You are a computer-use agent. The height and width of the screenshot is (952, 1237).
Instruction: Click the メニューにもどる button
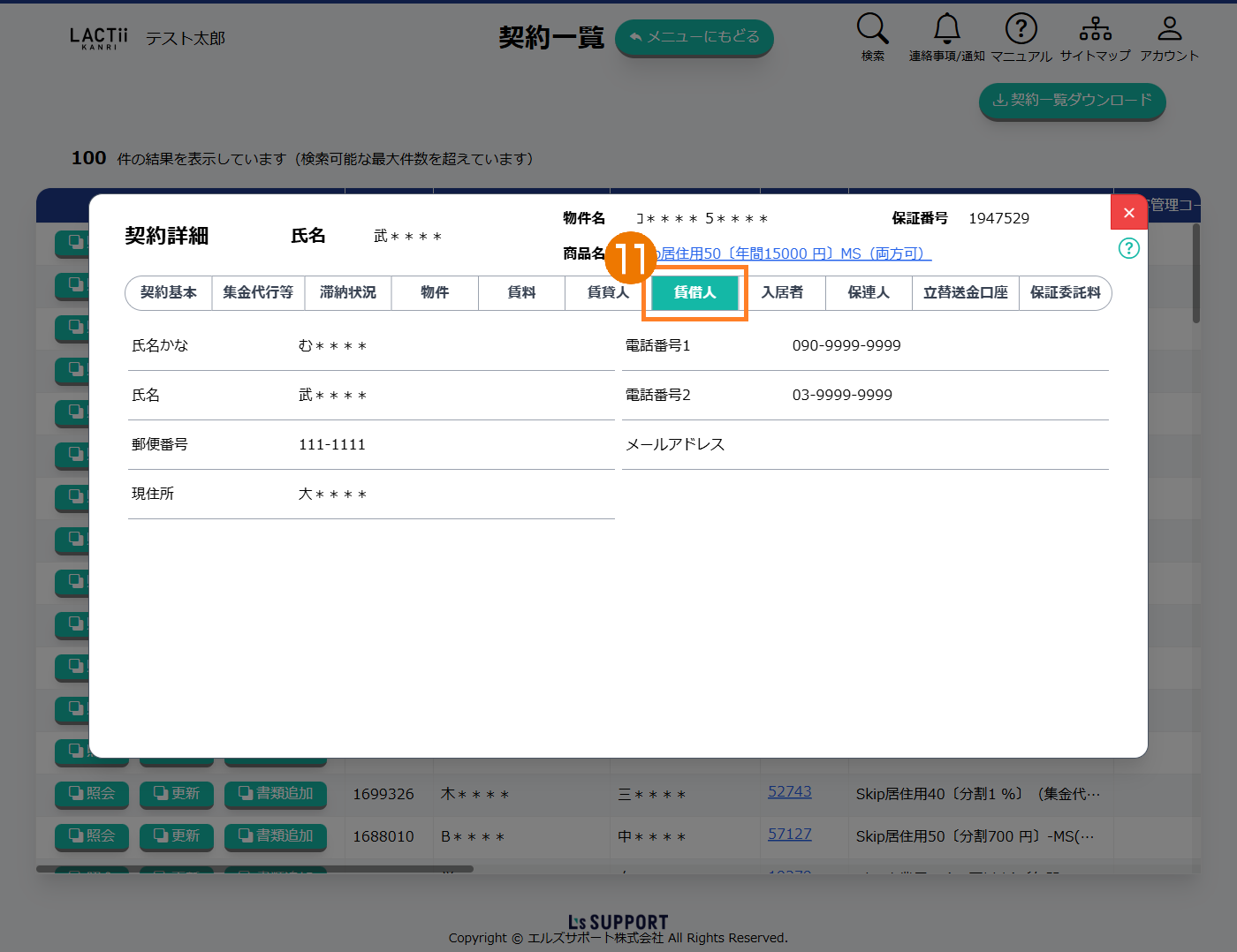click(694, 37)
